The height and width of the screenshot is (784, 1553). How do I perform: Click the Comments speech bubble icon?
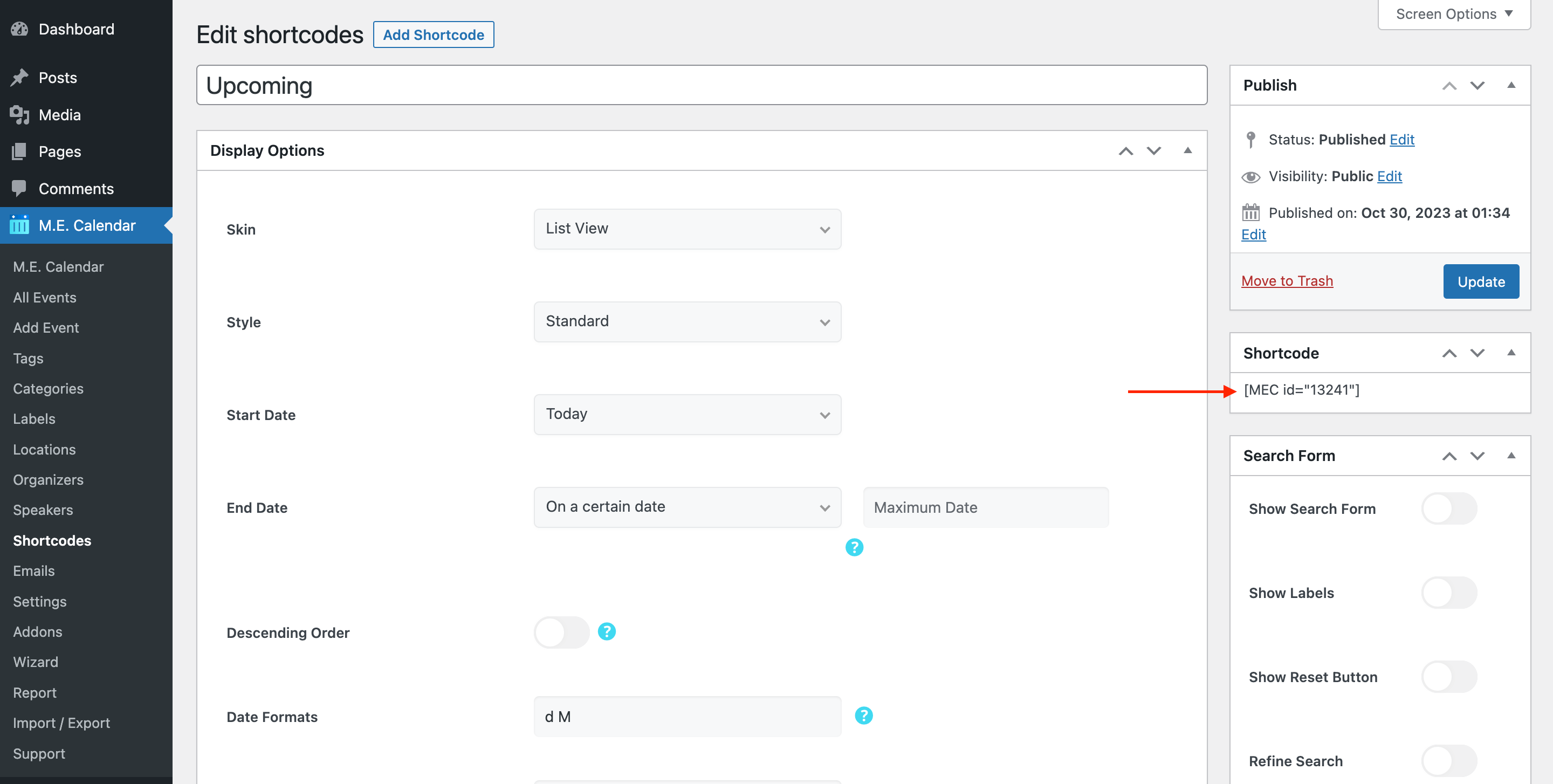(19, 188)
